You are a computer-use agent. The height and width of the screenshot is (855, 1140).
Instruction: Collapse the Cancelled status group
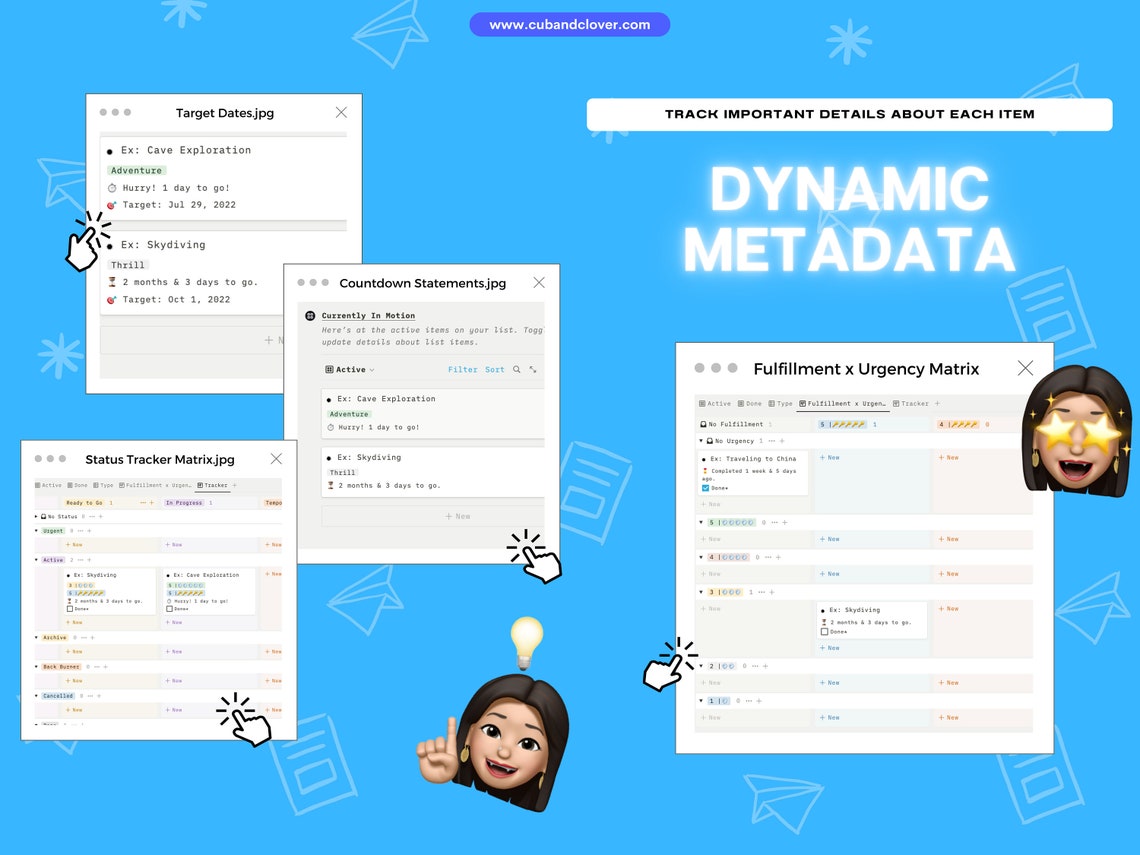36,696
